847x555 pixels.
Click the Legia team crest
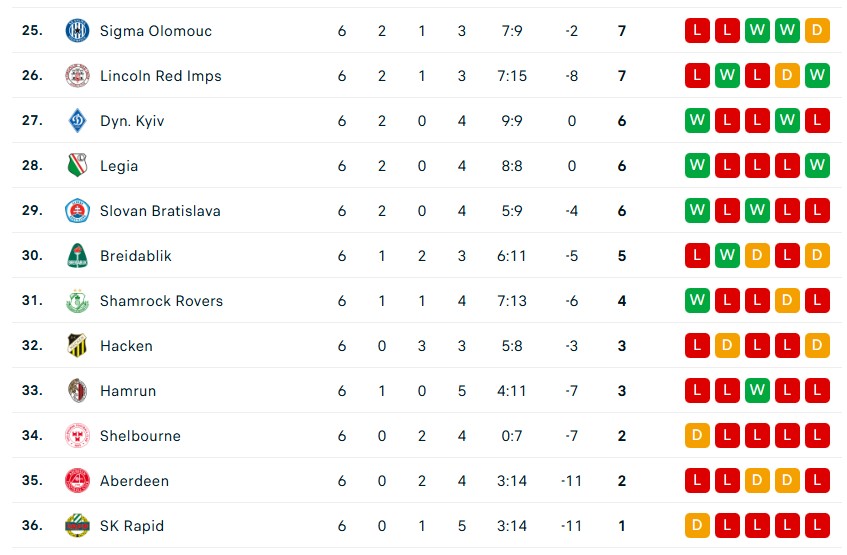pyautogui.click(x=77, y=166)
